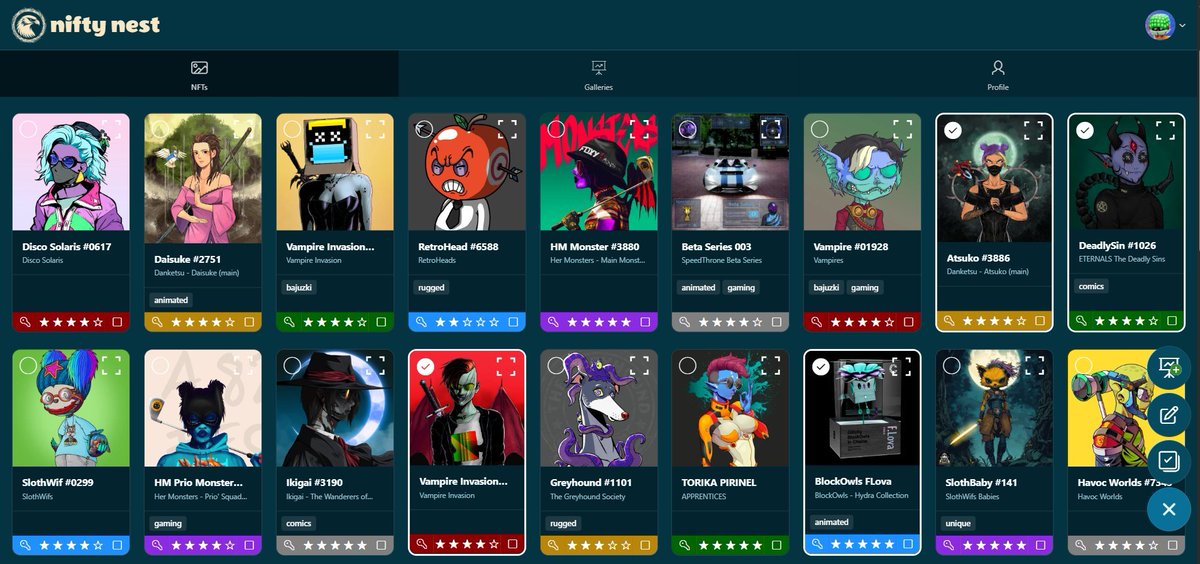Open fullscreen view of Disco Solaris #0617
Viewport: 1200px width, 564px height.
point(111,129)
